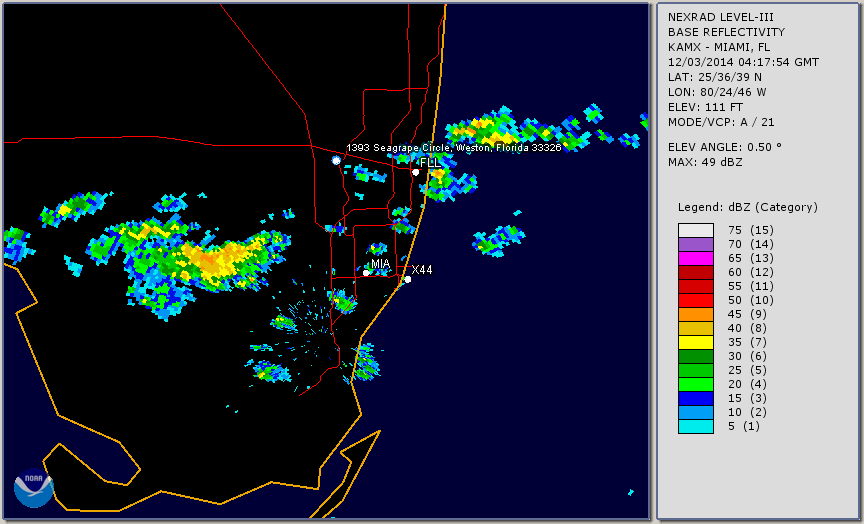
Task: Click the NEXRAD LEVEL-III title text
Action: tap(722, 17)
